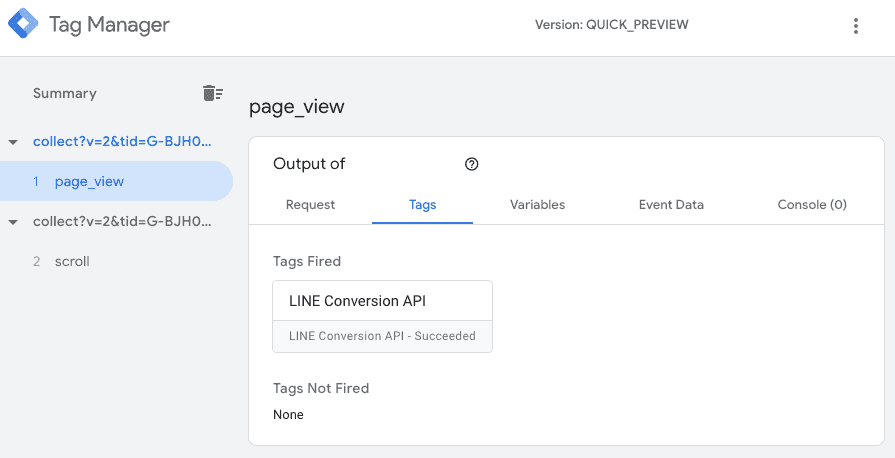Click the Tags Fired label
The height and width of the screenshot is (458, 895).
(307, 261)
